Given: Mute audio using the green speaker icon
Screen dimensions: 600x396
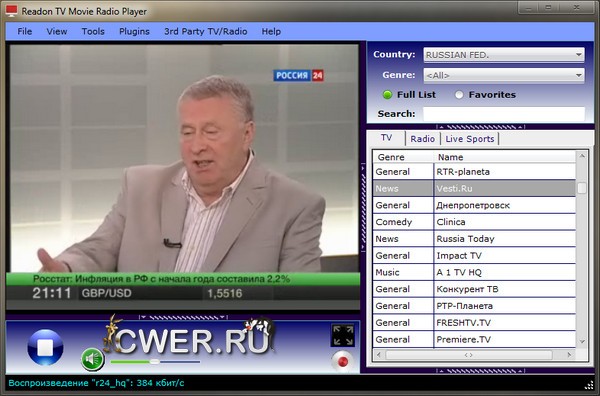Looking at the screenshot, I should (92, 359).
